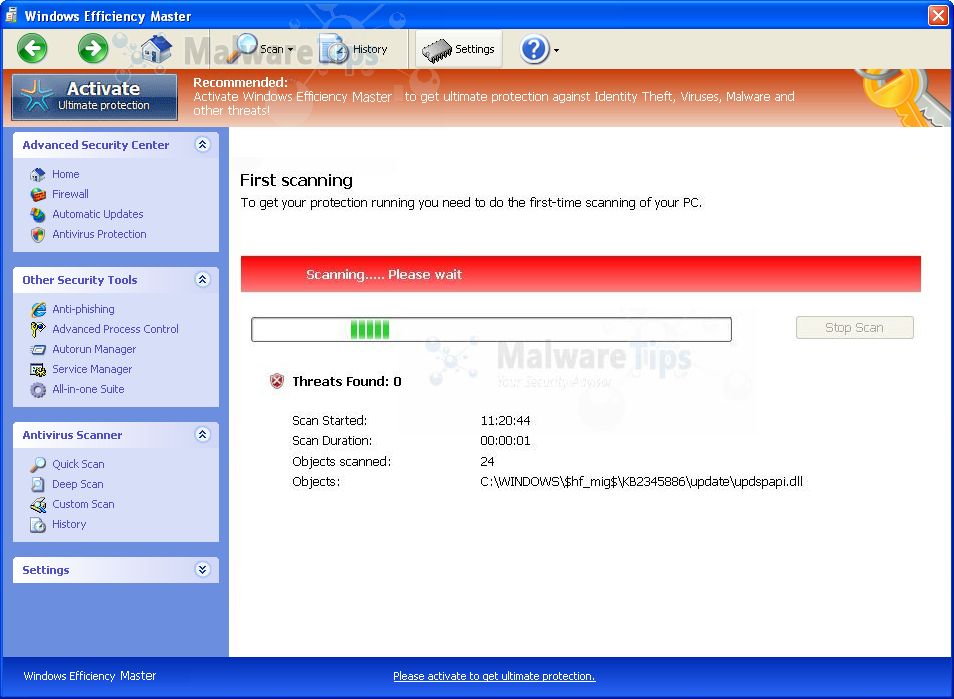Image resolution: width=954 pixels, height=699 pixels.
Task: Click the Advanced Security Center header
Action: [x=116, y=145]
